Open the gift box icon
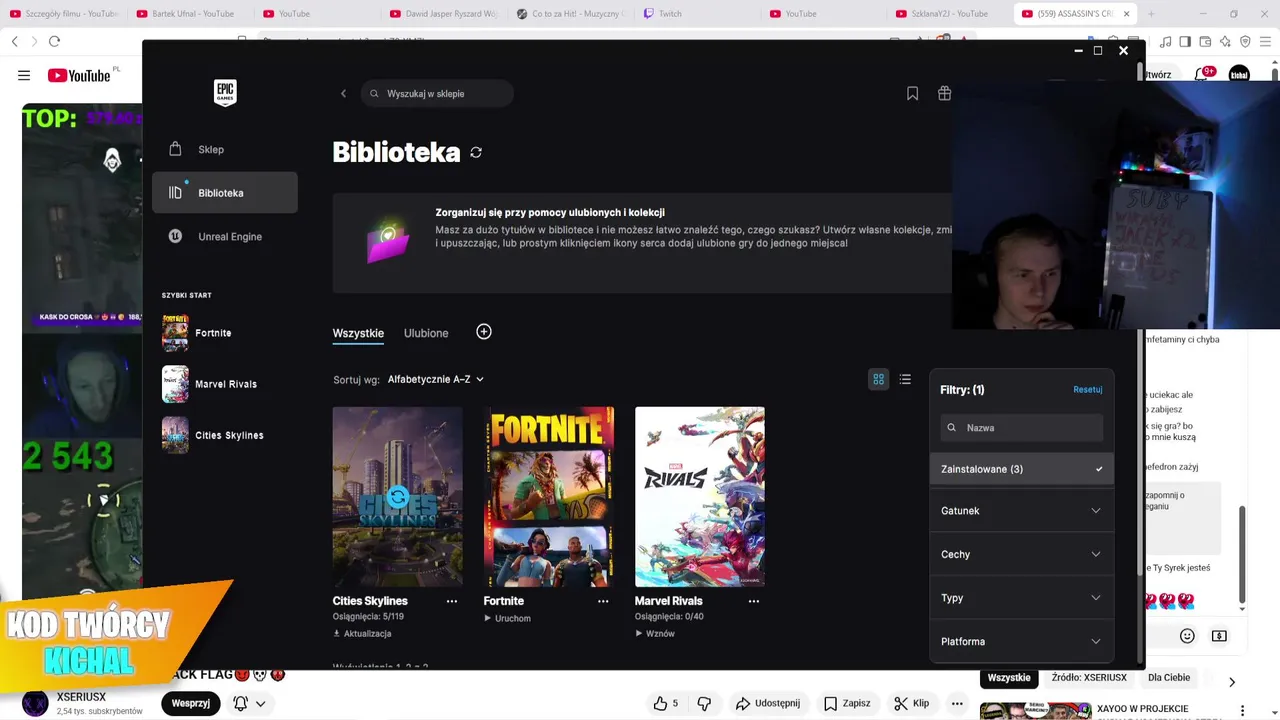The width and height of the screenshot is (1280, 720). point(944,93)
